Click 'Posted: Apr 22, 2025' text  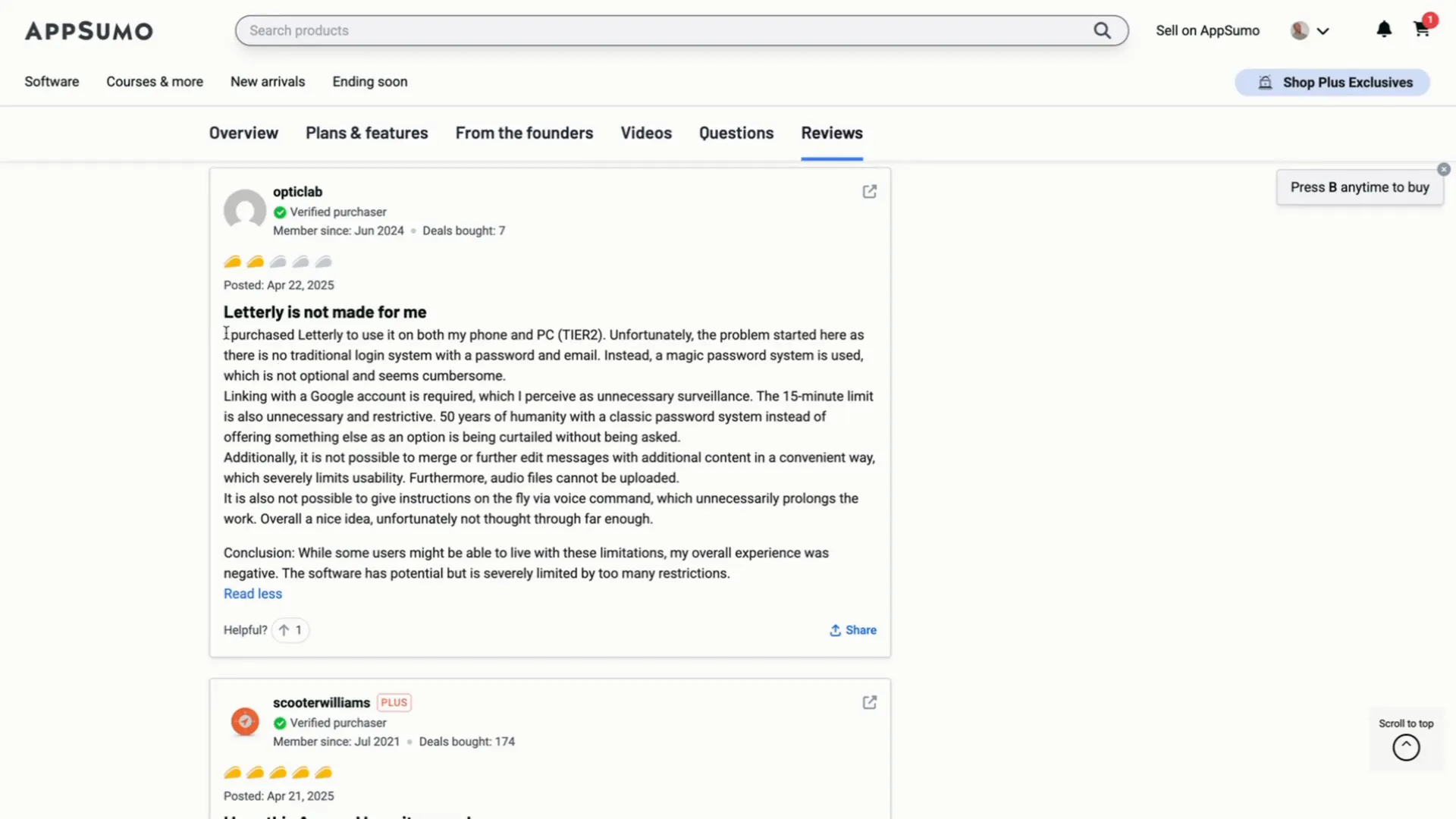pos(278,285)
